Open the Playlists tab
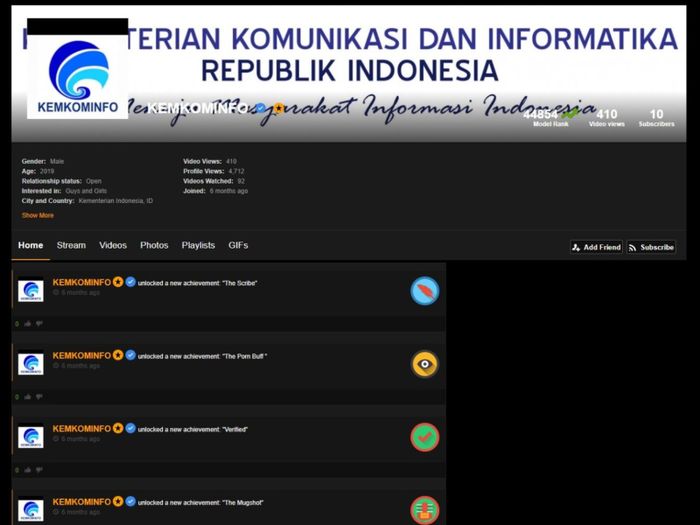This screenshot has width=700, height=525. click(x=198, y=245)
